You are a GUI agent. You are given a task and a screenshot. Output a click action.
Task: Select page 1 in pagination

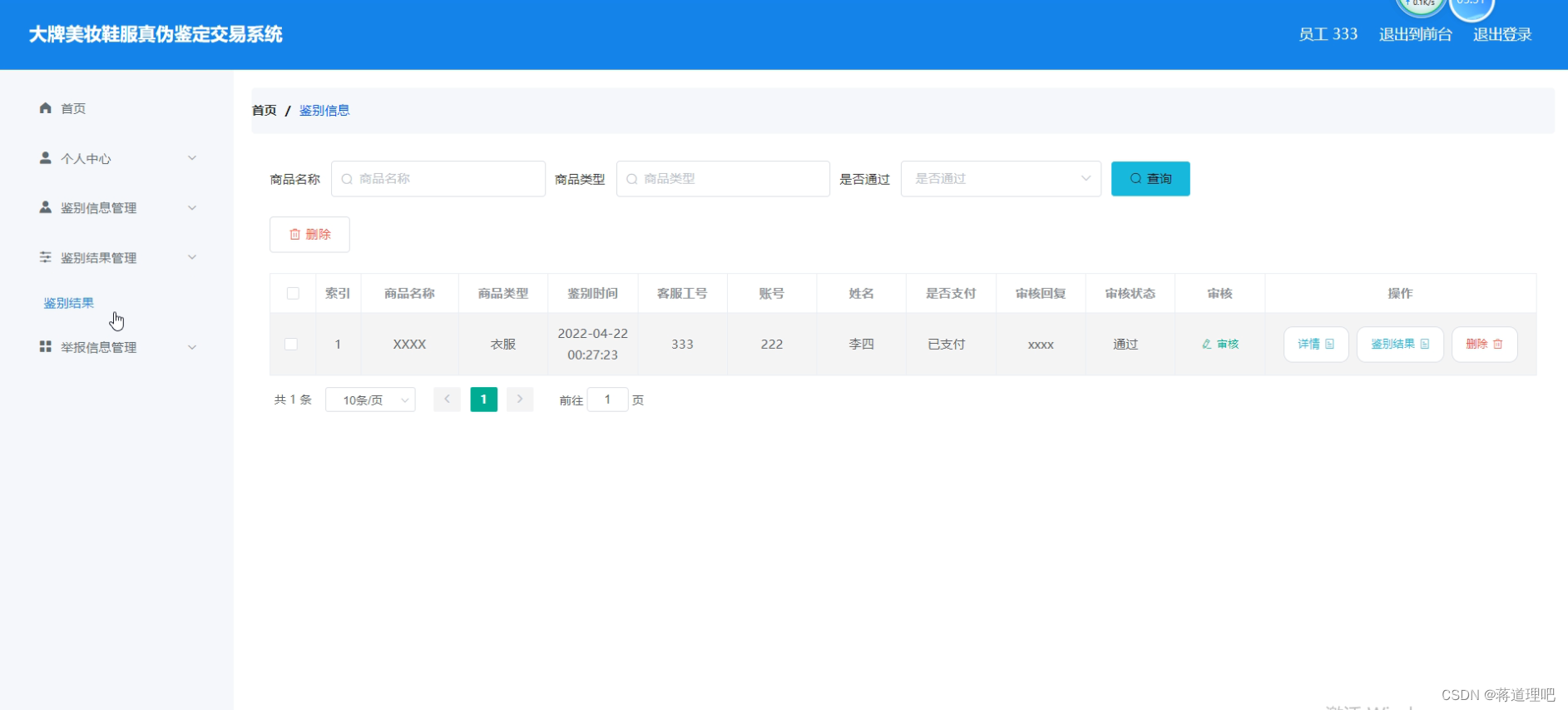coord(483,400)
